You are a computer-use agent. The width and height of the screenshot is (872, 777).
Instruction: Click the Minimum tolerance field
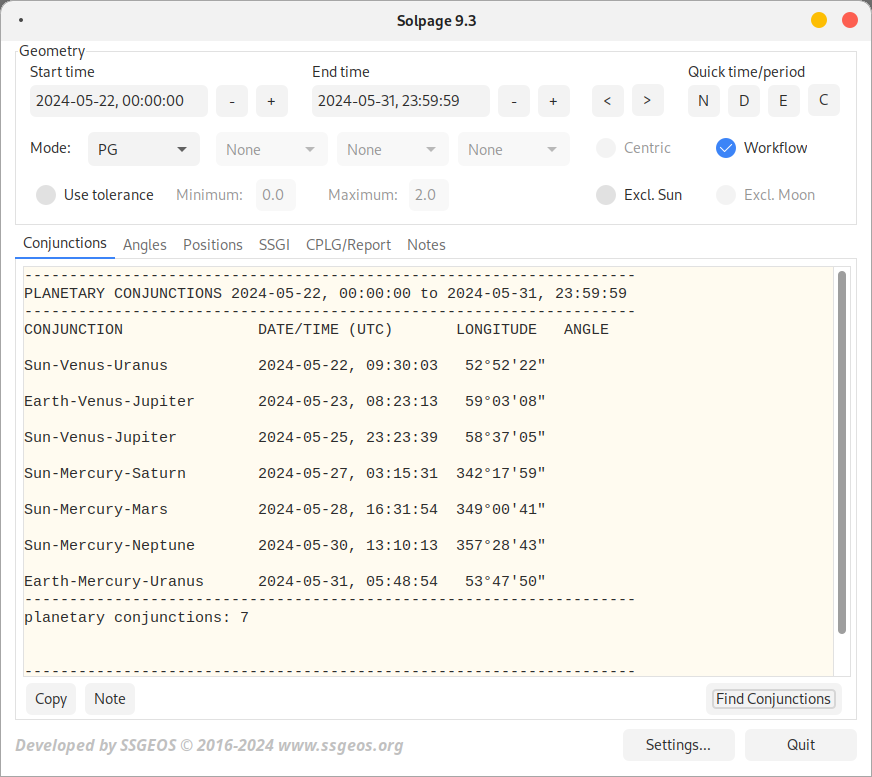coord(276,195)
